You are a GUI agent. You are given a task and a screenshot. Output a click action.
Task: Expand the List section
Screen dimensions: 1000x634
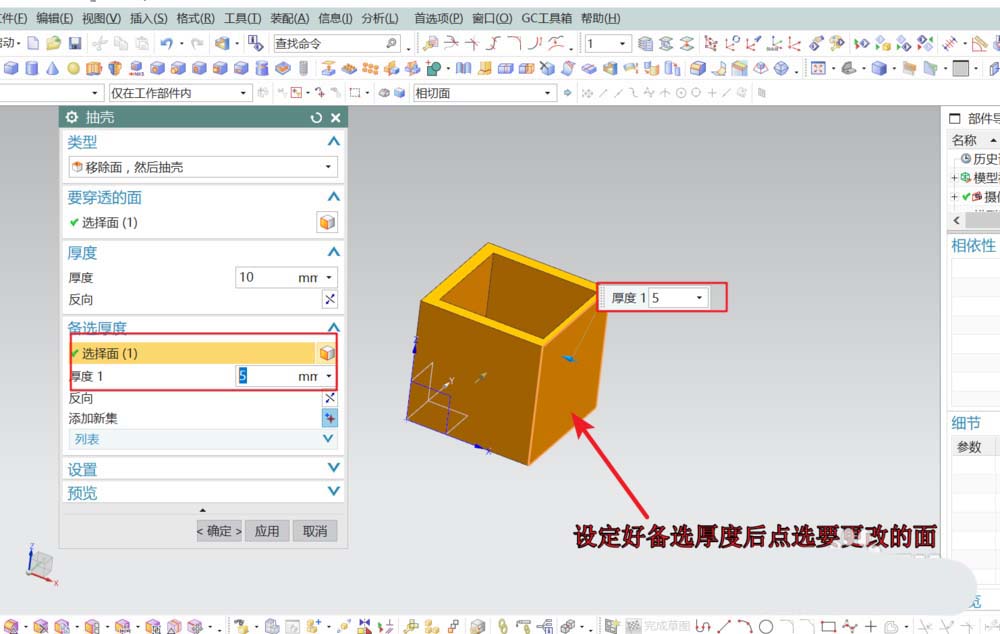(328, 439)
